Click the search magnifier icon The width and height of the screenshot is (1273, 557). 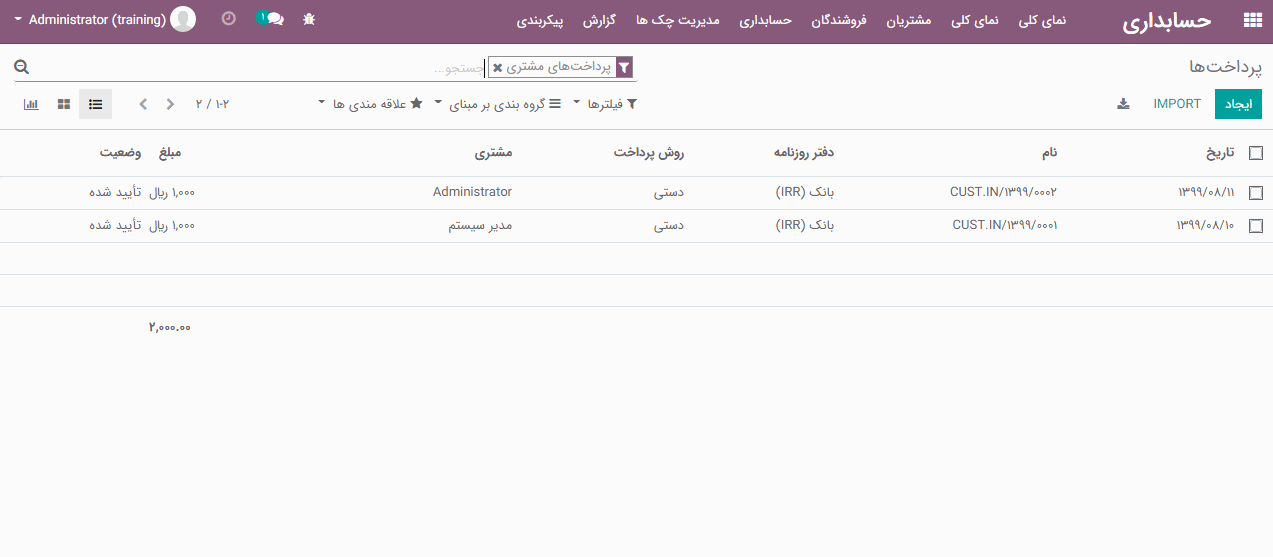tap(21, 67)
